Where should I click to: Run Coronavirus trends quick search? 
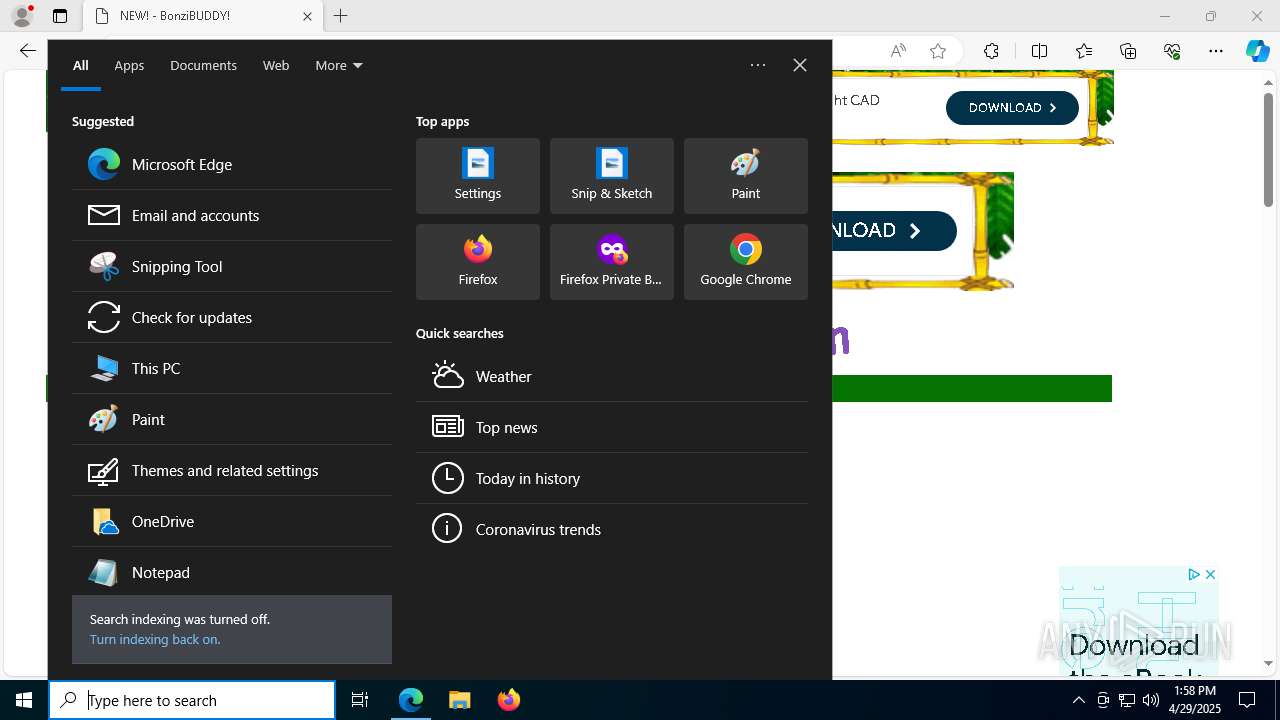click(612, 529)
